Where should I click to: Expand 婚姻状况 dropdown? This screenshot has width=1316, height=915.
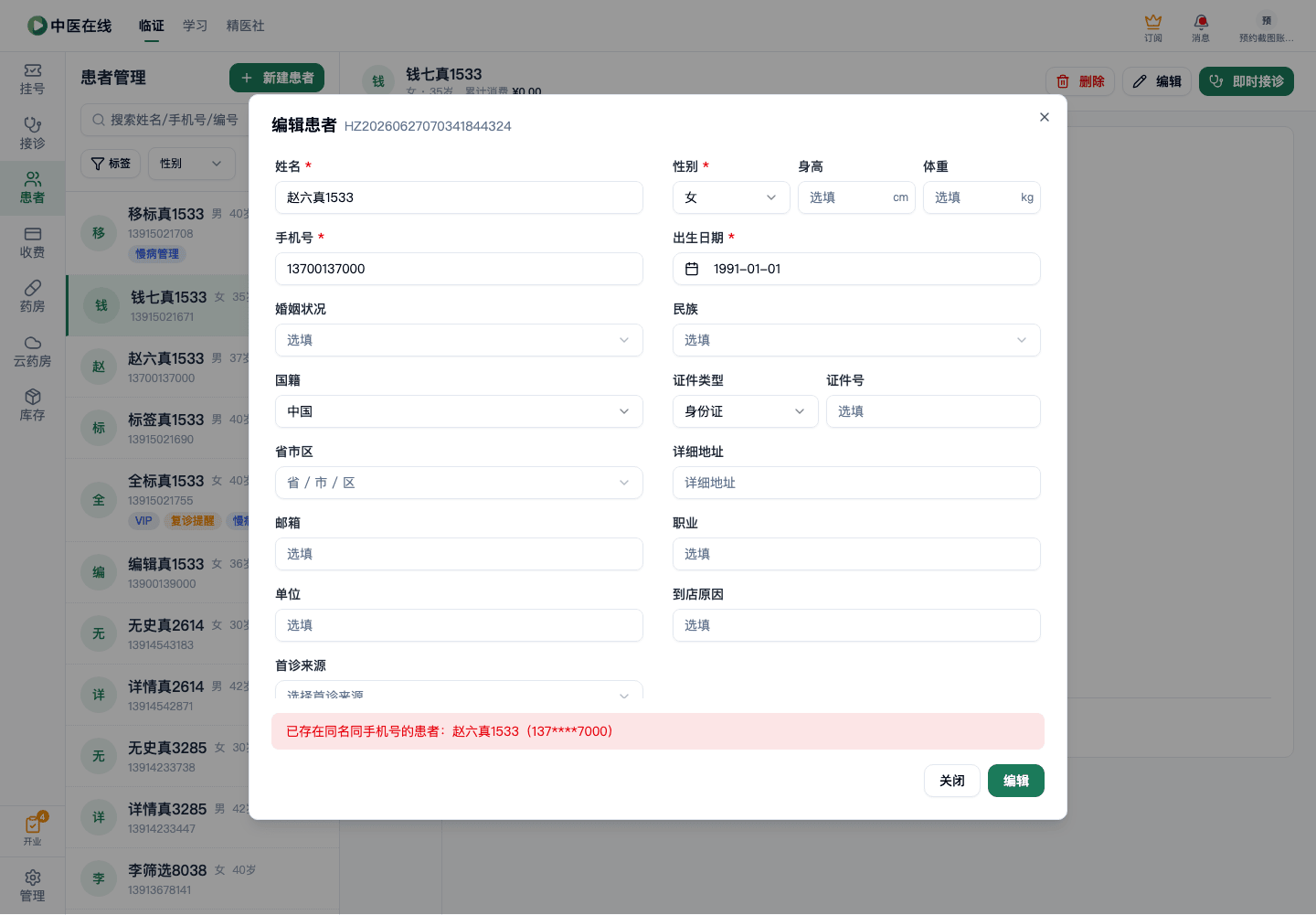coord(459,340)
